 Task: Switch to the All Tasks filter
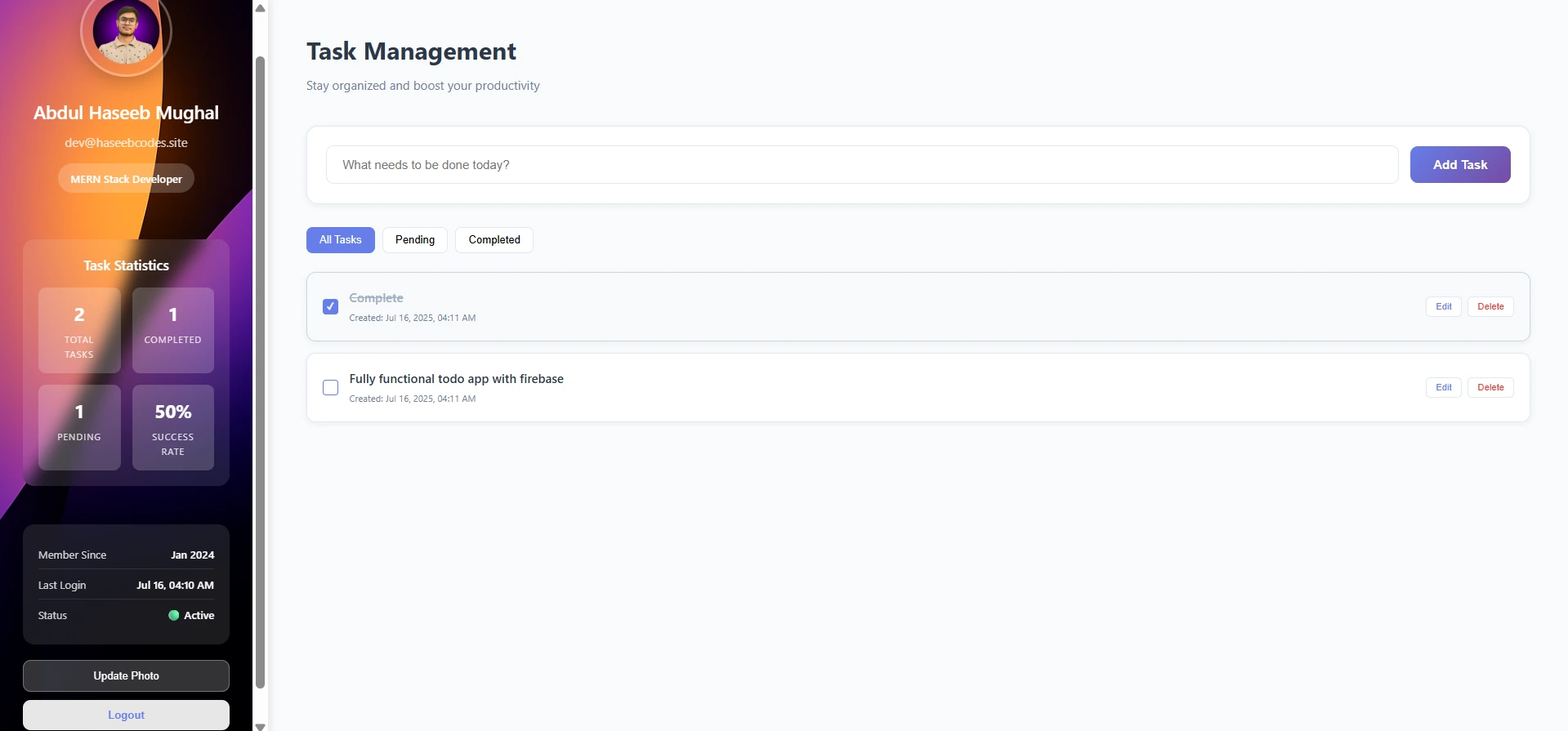[x=340, y=240]
